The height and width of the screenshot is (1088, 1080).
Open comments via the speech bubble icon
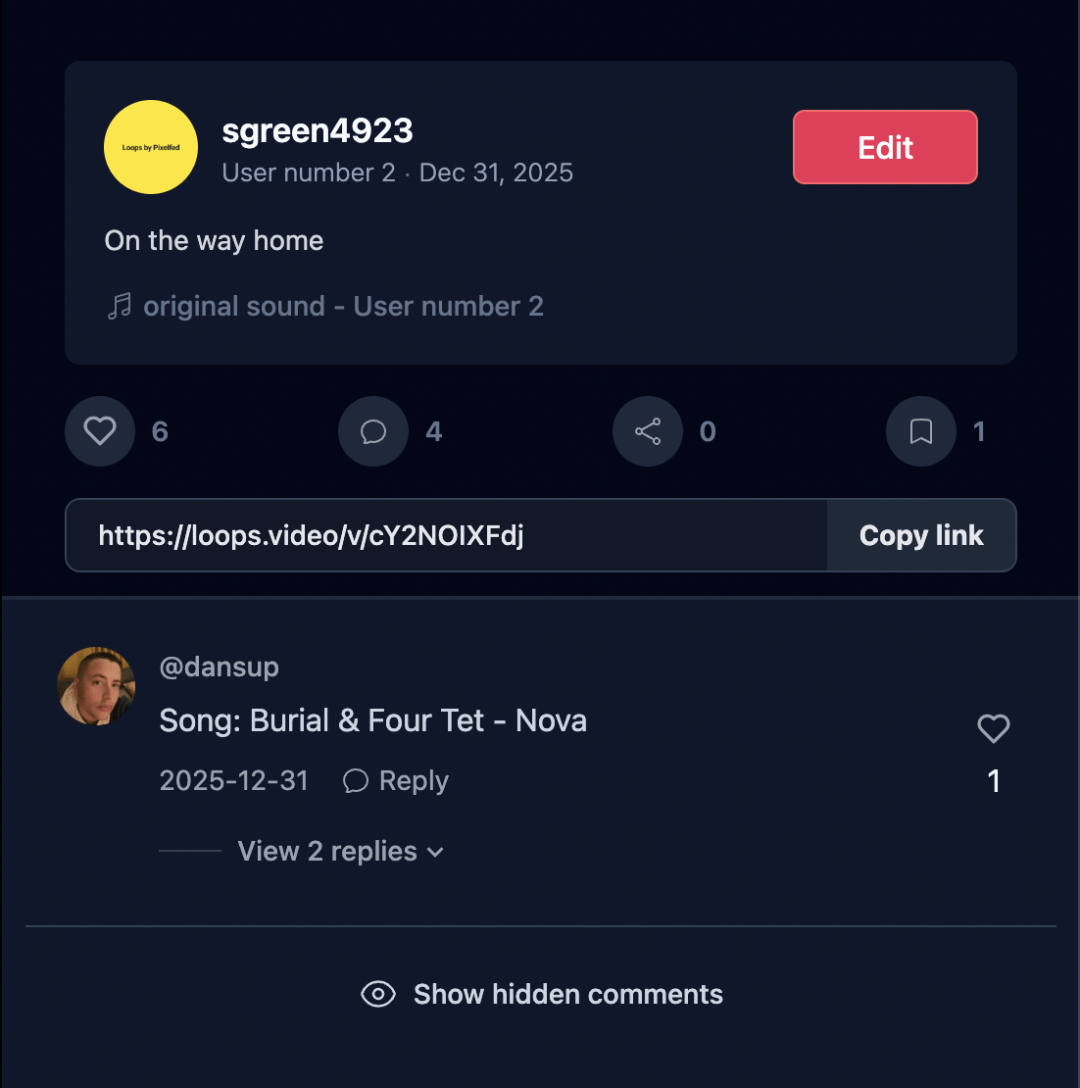coord(373,431)
